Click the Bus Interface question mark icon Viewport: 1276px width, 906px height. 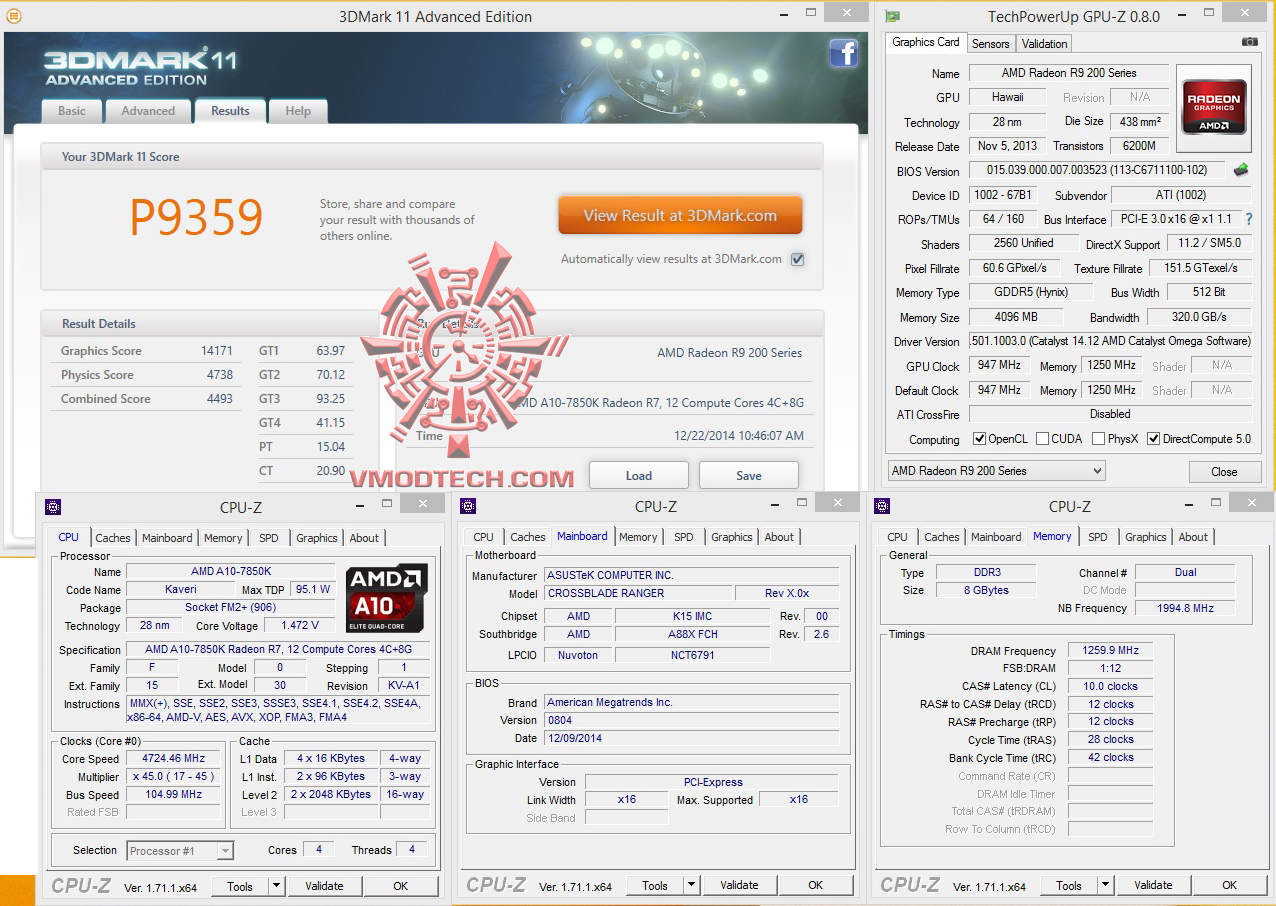[1248, 219]
